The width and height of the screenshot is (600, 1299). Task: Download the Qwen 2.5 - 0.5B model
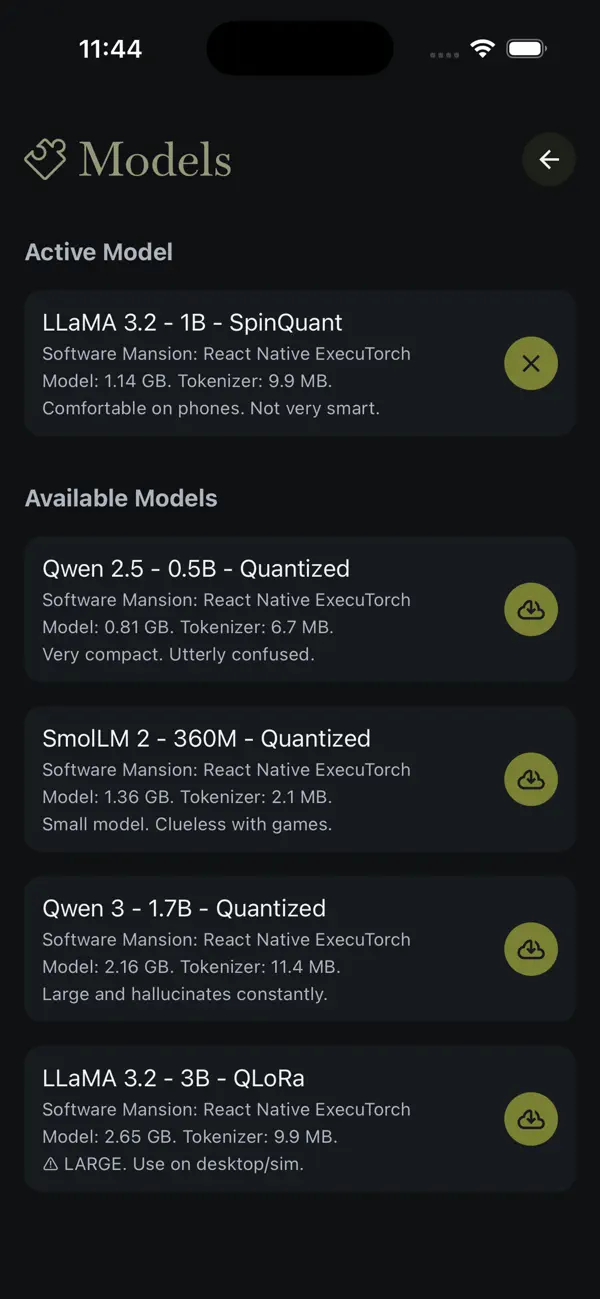click(x=531, y=609)
